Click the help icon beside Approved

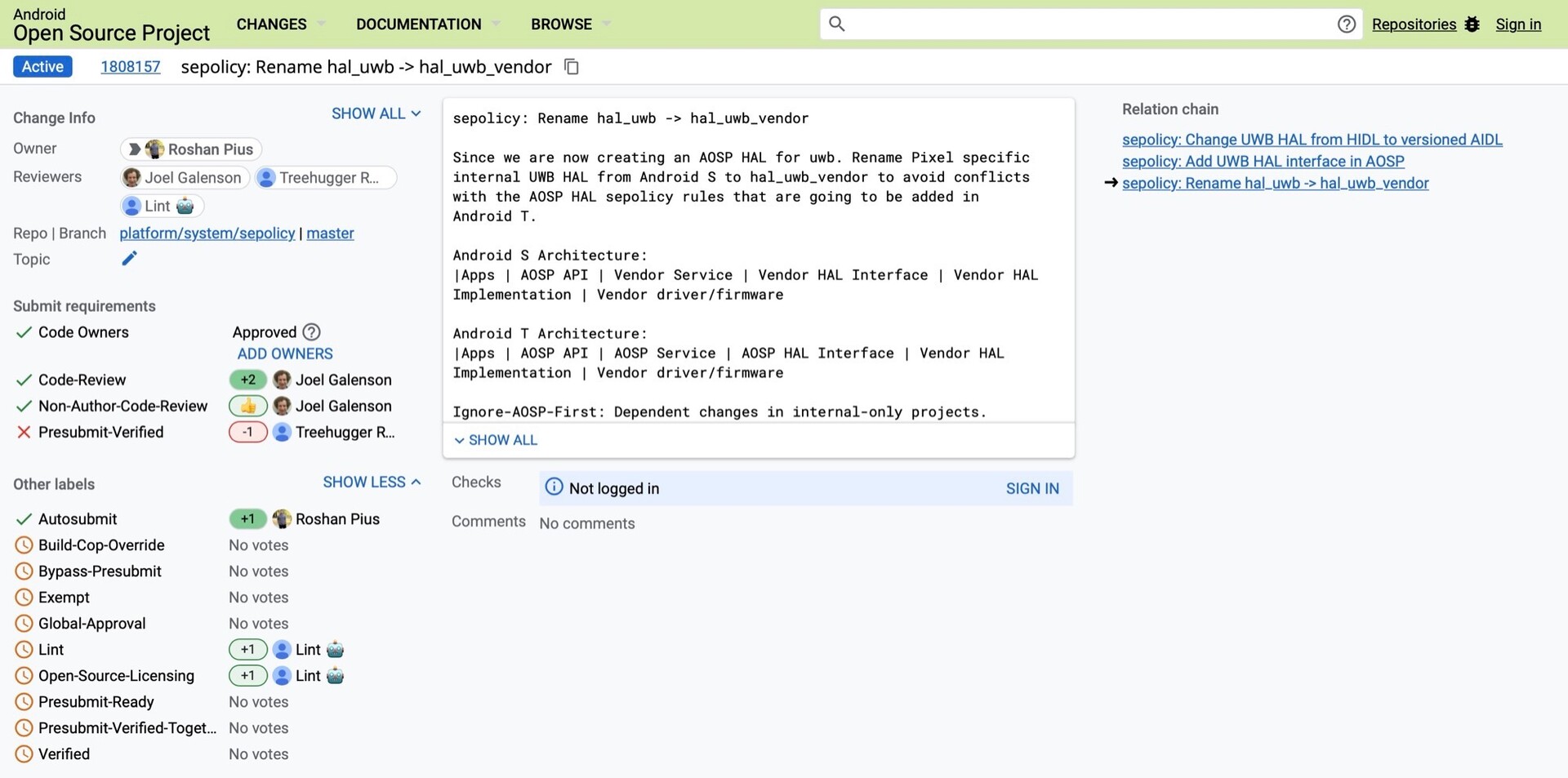311,332
